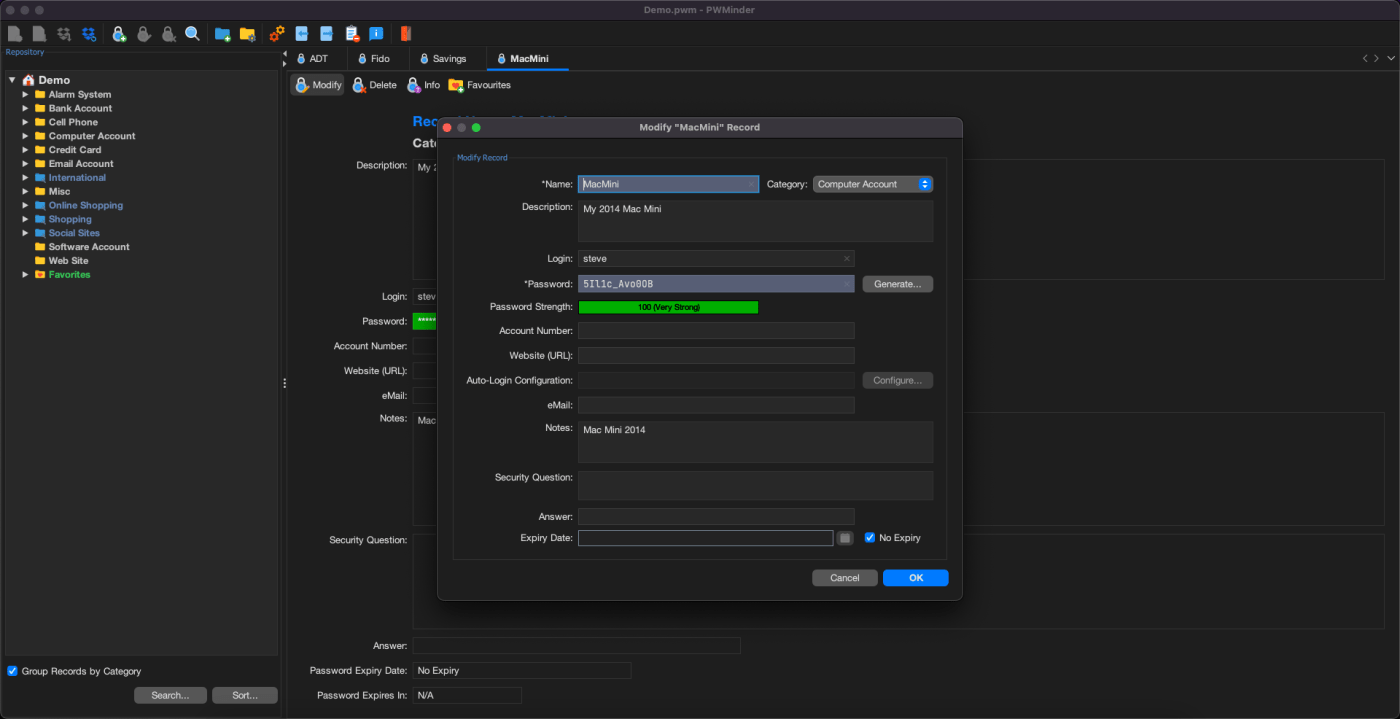The height and width of the screenshot is (719, 1400).
Task: Open the tab list dropdown chevron
Action: tap(1390, 59)
